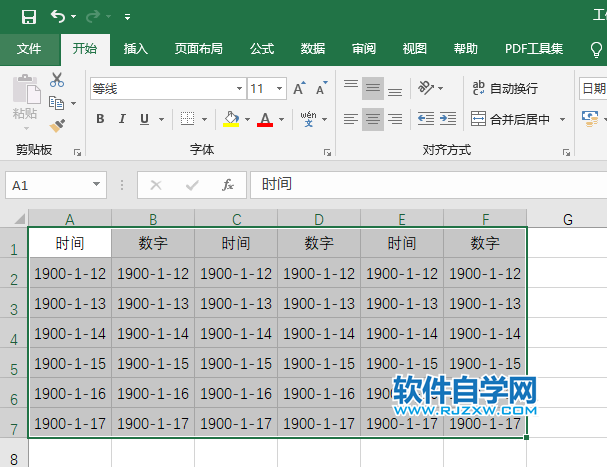Click the 粘贴 paste button

coord(25,101)
